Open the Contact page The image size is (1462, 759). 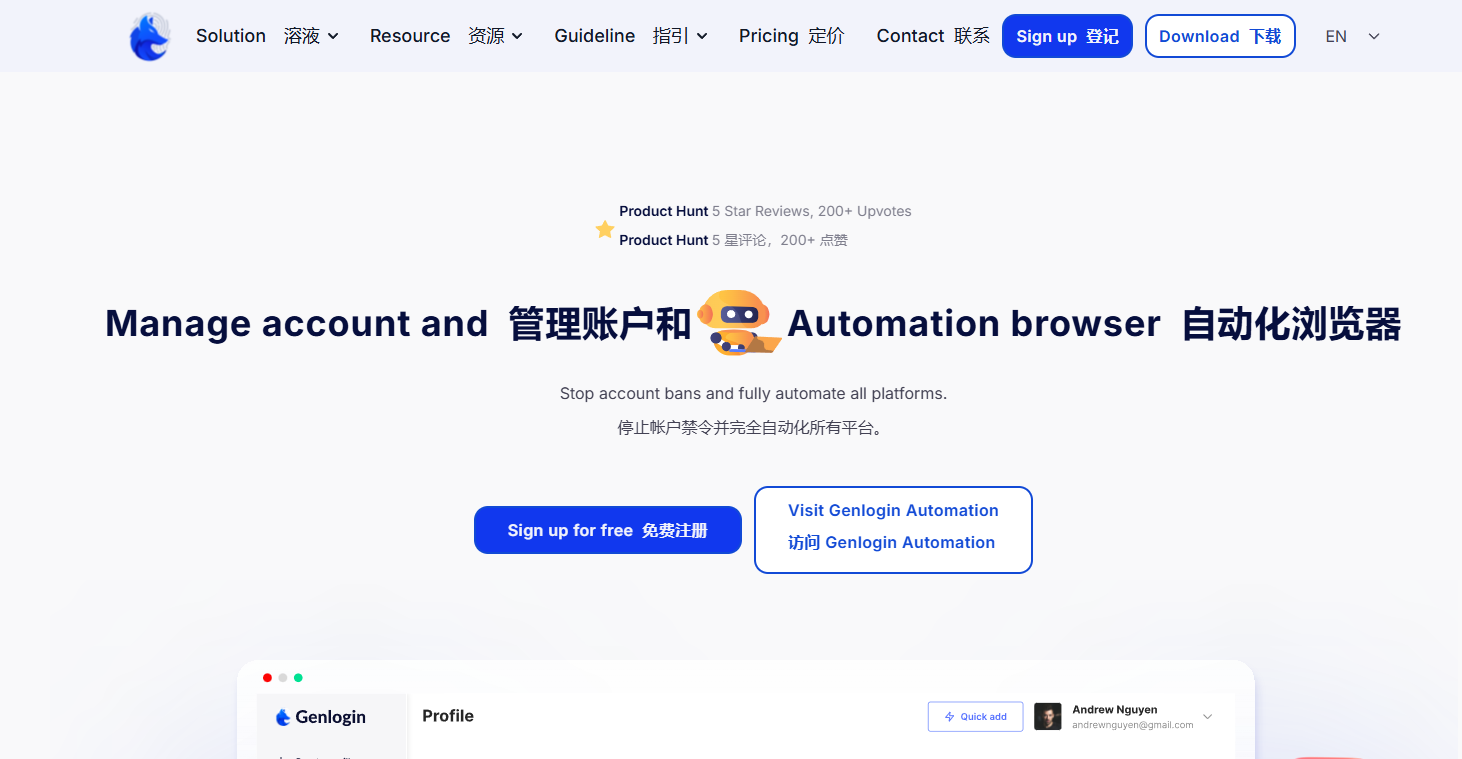click(x=933, y=36)
